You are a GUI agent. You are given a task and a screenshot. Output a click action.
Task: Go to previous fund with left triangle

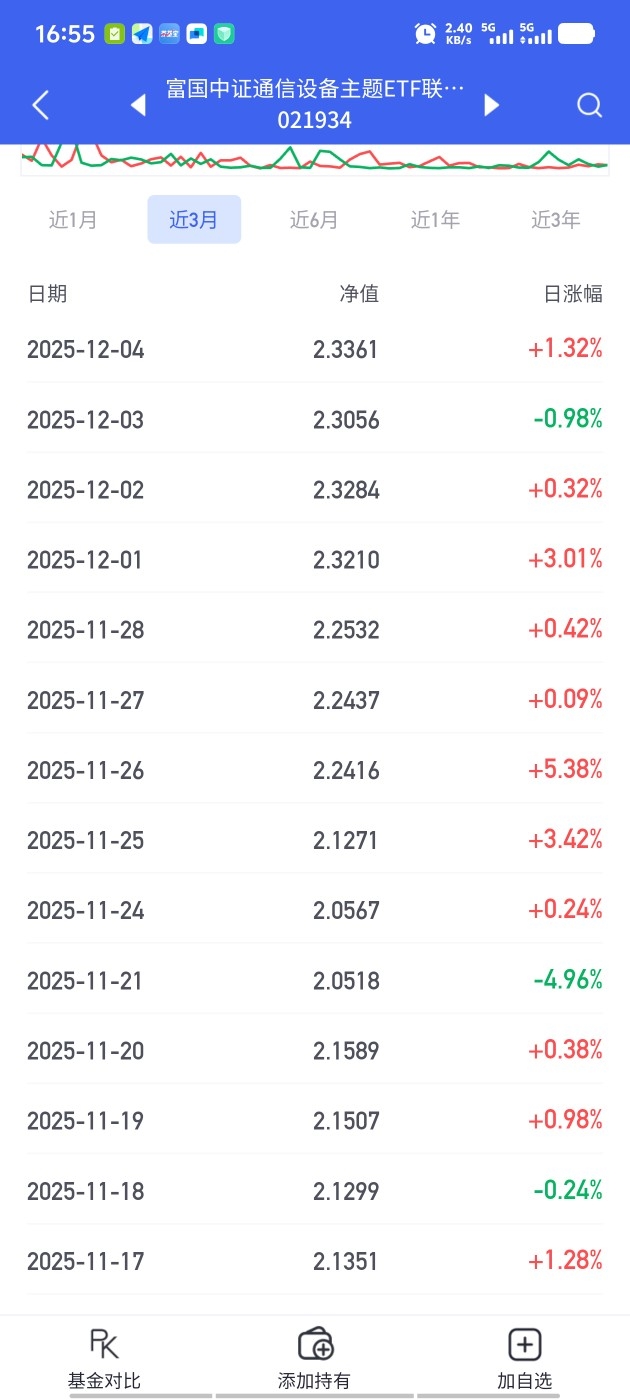[138, 105]
